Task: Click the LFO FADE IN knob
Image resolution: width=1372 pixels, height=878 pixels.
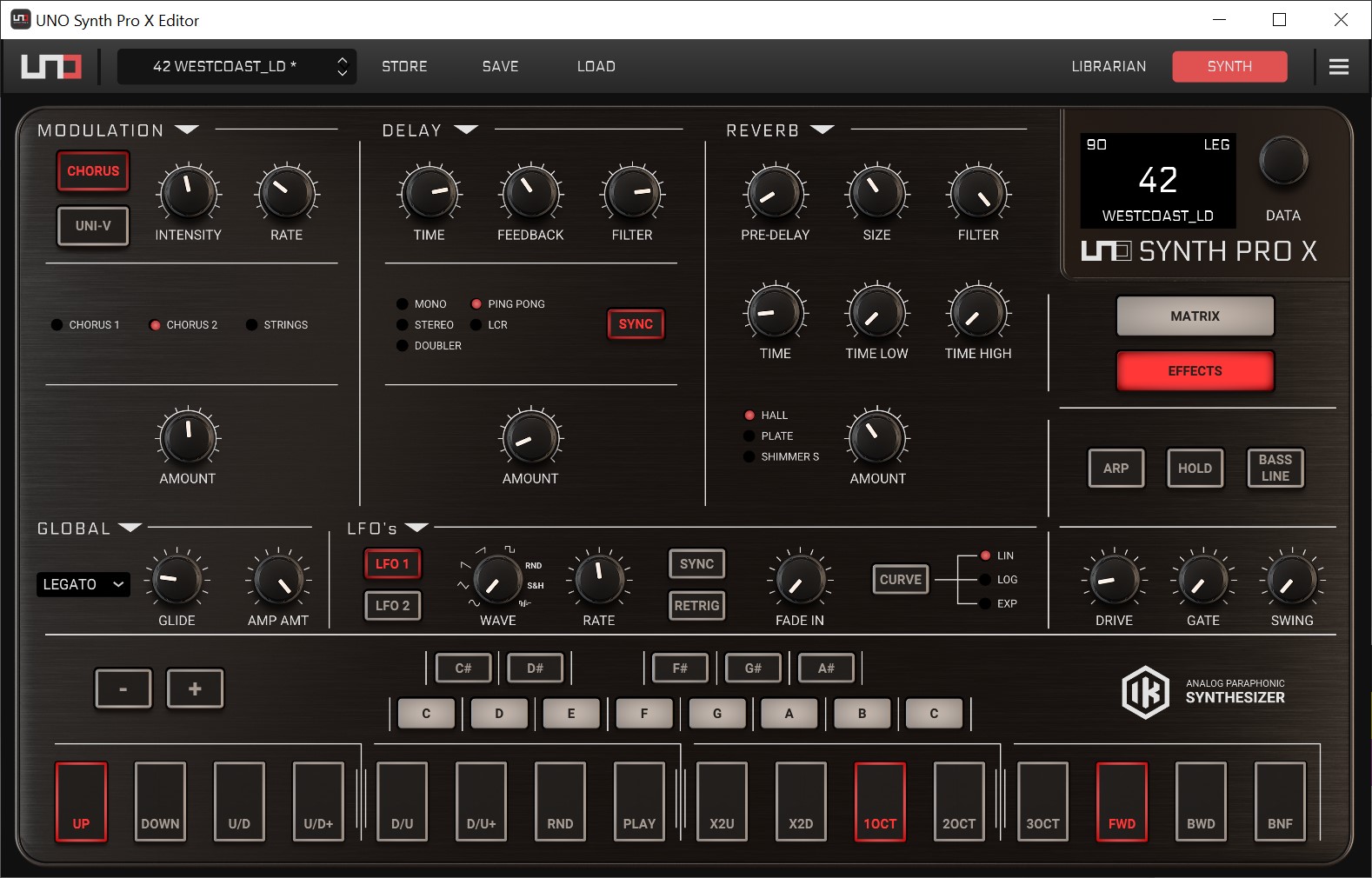Action: [x=800, y=579]
